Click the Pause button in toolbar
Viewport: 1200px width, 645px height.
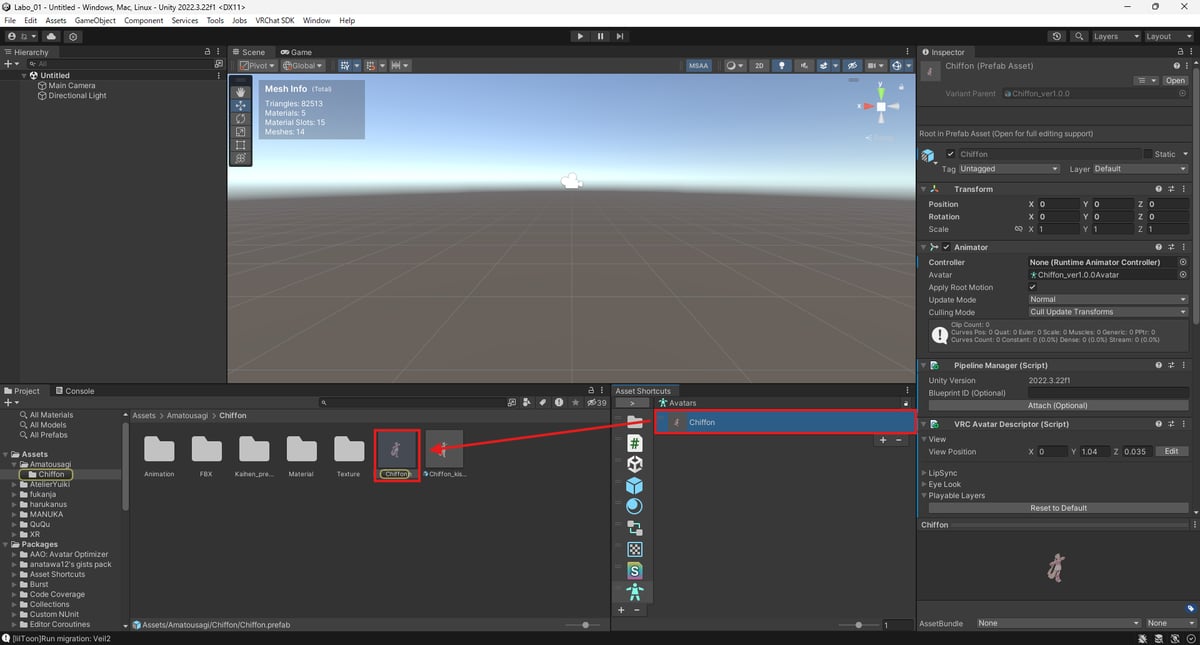pyautogui.click(x=600, y=36)
